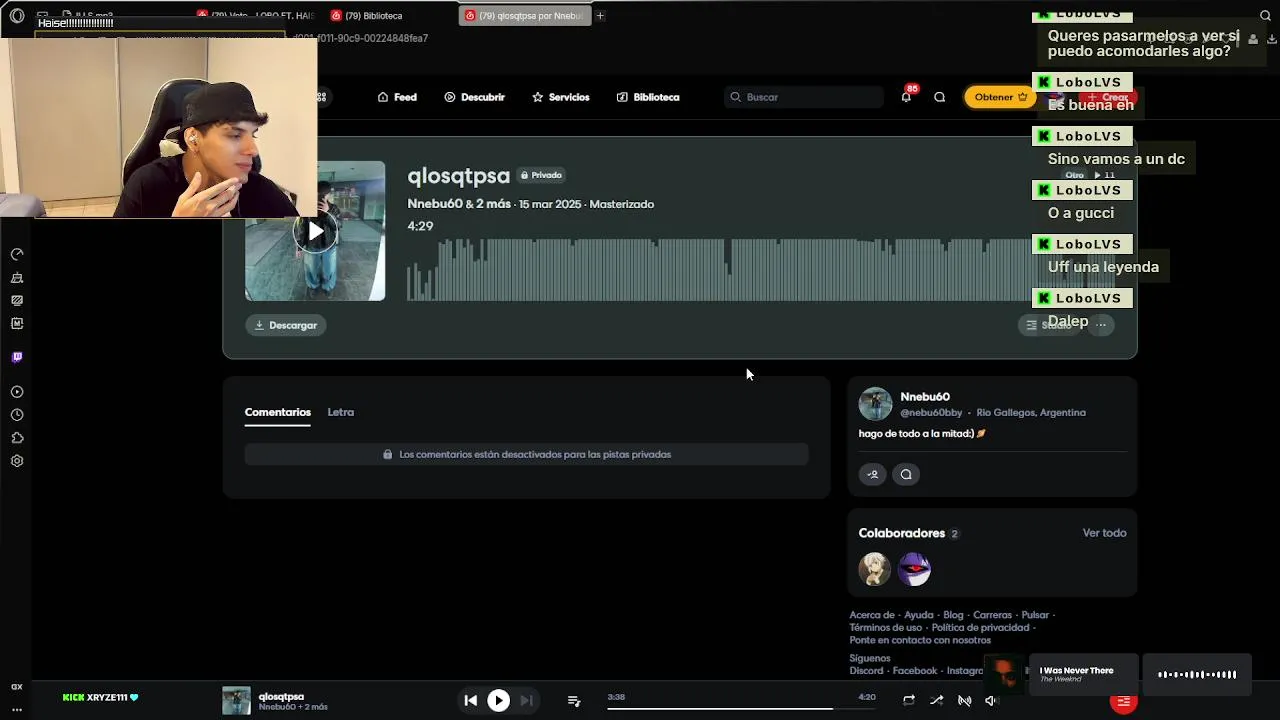The image size is (1280, 720).
Task: Click the browser tab search magnifier icon
Action: tap(1265, 15)
